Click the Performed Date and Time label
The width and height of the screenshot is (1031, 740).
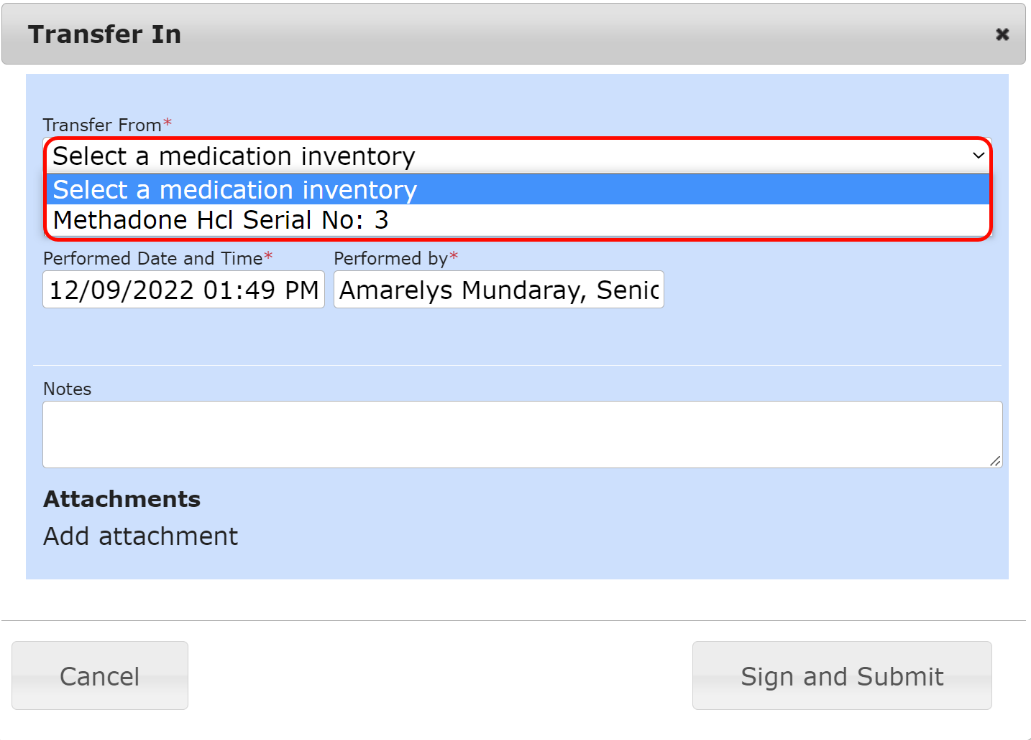pos(152,258)
